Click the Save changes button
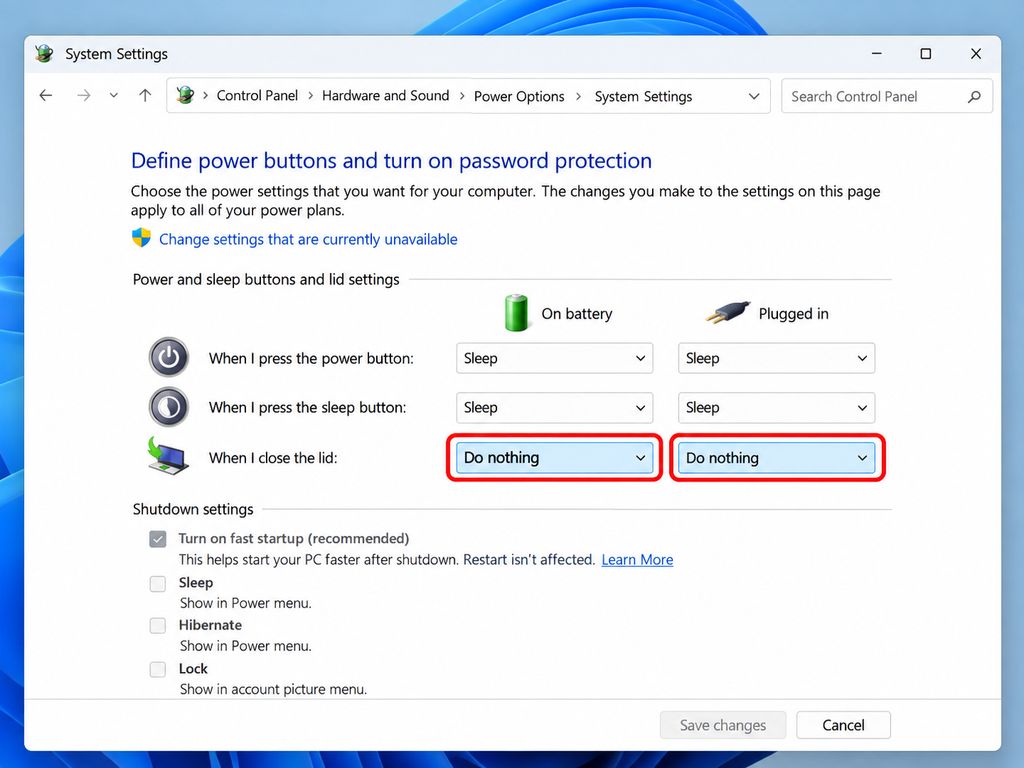Image resolution: width=1024 pixels, height=768 pixels. click(x=723, y=725)
